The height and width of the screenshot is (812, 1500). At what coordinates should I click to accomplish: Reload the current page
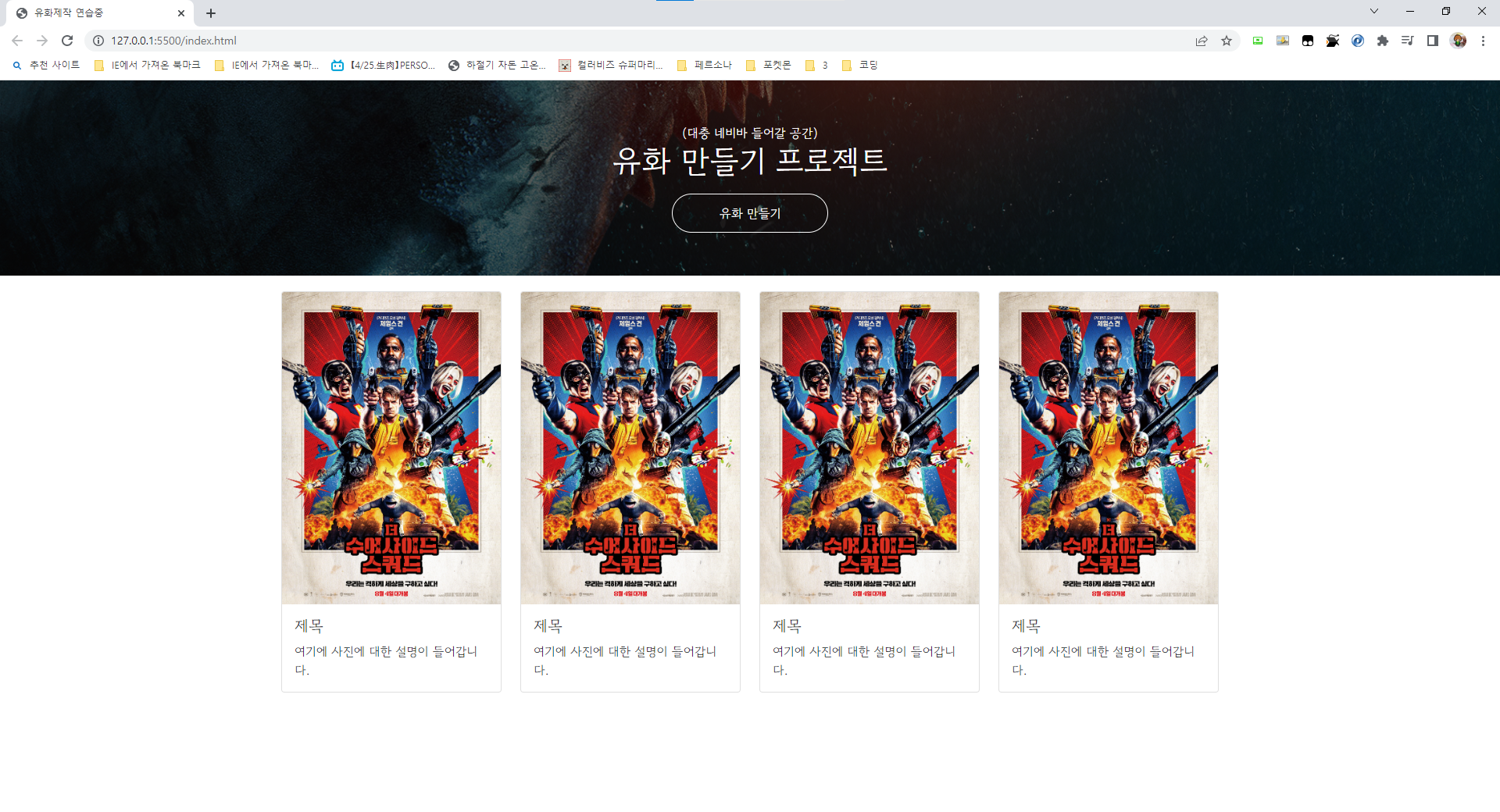point(67,41)
